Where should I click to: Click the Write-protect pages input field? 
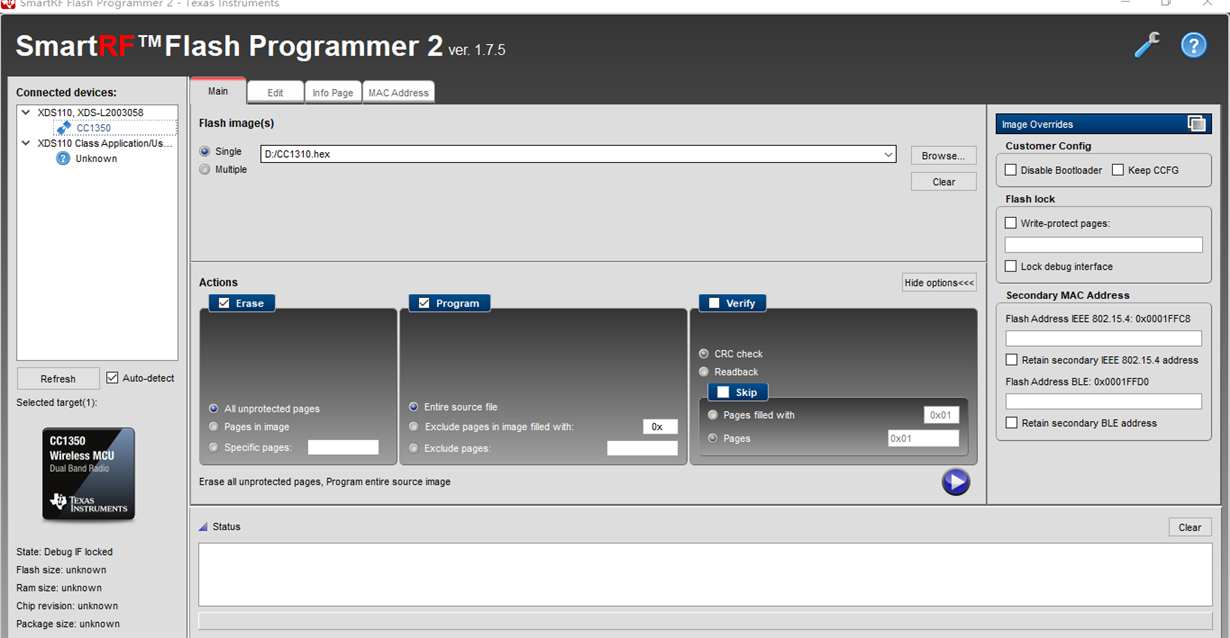[1103, 245]
